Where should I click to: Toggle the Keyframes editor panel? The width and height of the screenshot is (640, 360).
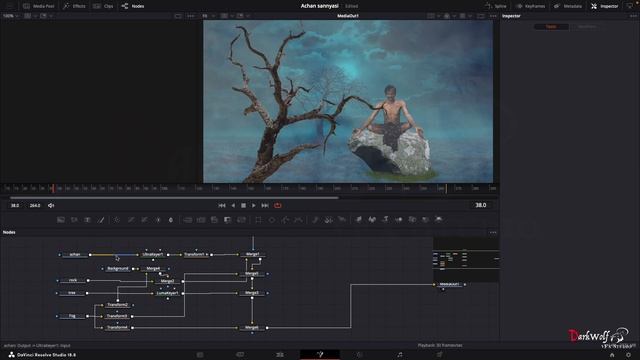(x=530, y=6)
